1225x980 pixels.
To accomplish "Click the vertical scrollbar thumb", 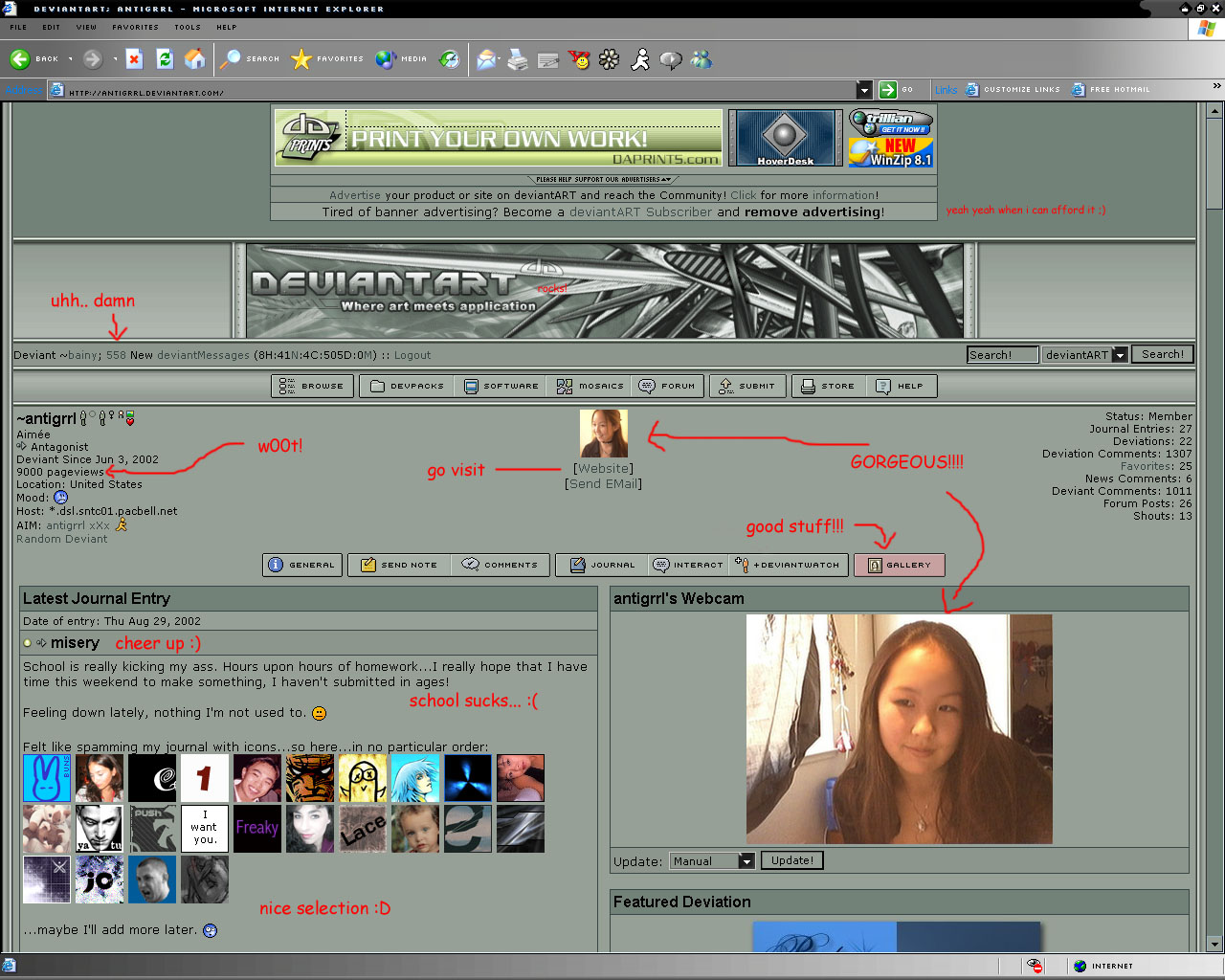I will [1214, 164].
